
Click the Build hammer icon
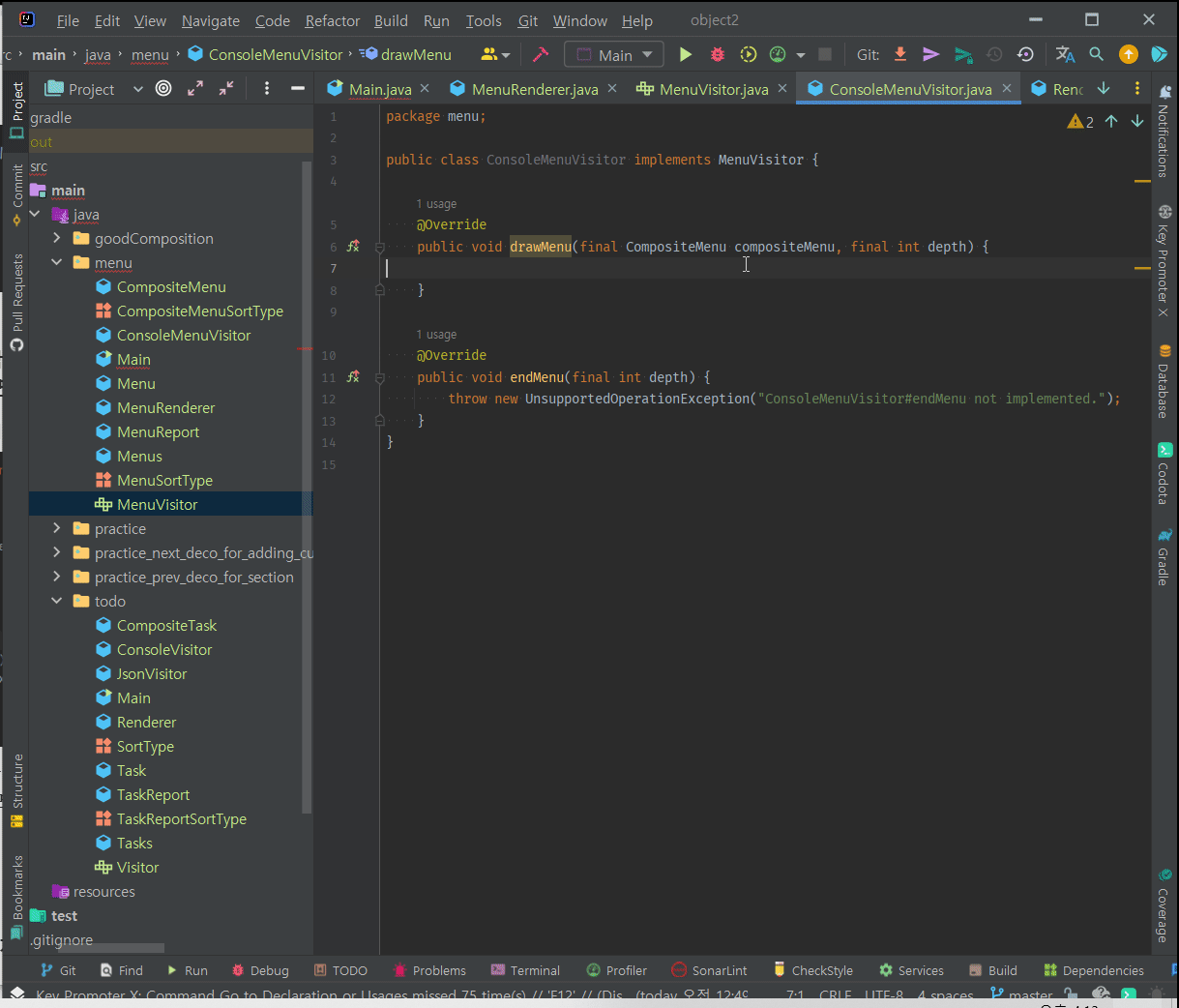[x=541, y=55]
